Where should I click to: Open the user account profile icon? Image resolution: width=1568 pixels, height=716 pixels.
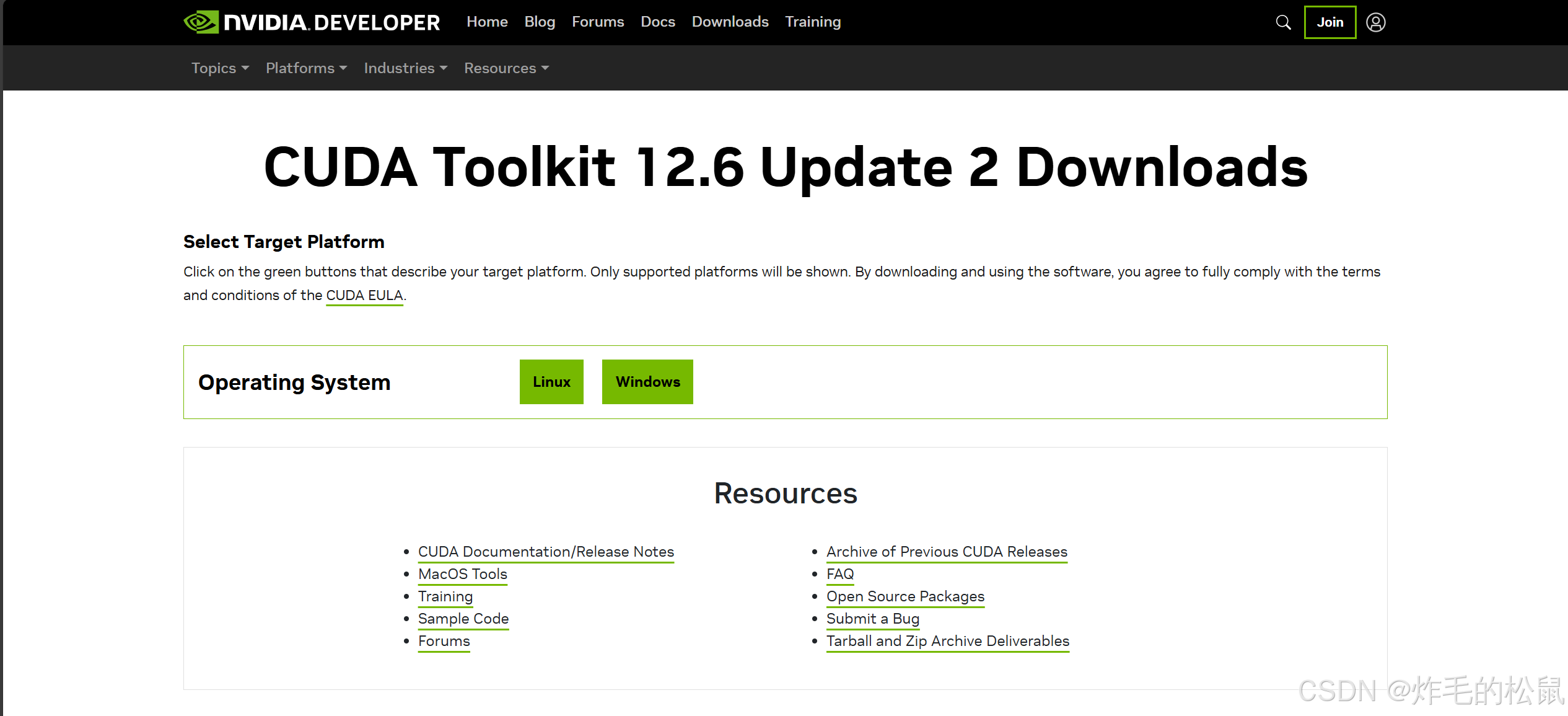(x=1375, y=22)
